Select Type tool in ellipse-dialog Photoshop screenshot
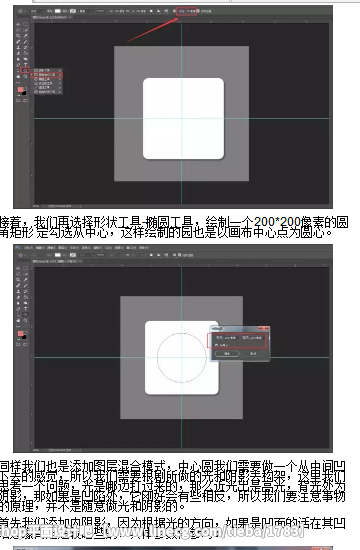 (26, 309)
